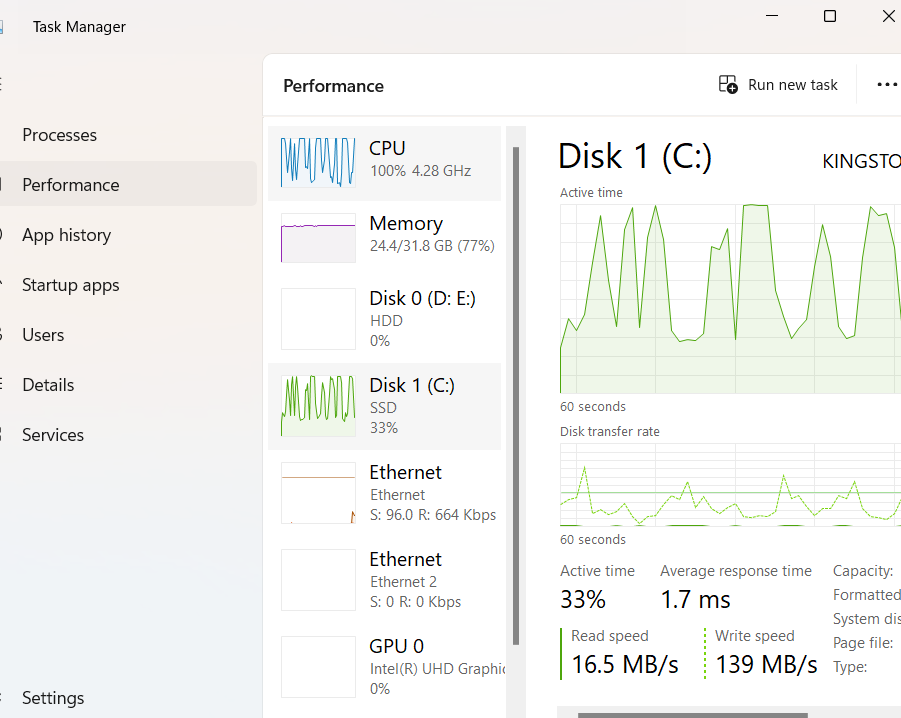Open the three-dot more options menu
The width and height of the screenshot is (901, 718).
(886, 85)
